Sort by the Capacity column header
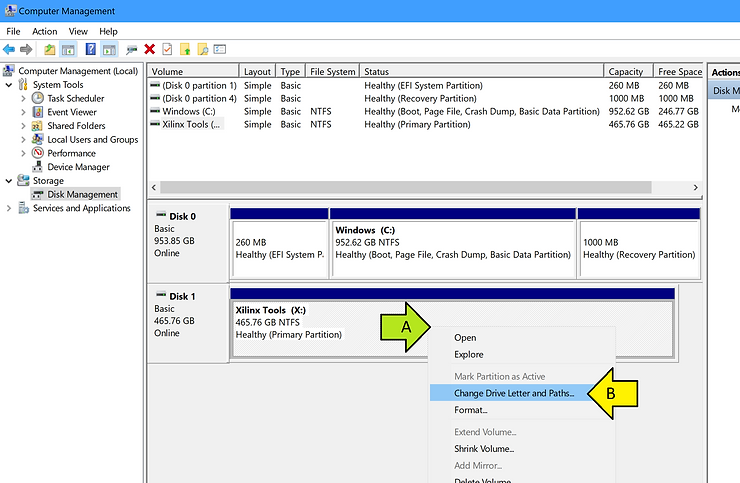 coord(628,71)
